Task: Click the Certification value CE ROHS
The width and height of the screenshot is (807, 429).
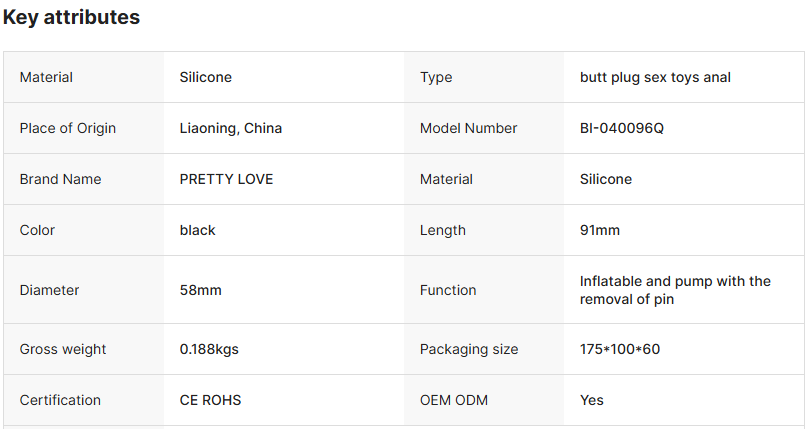Action: click(210, 400)
